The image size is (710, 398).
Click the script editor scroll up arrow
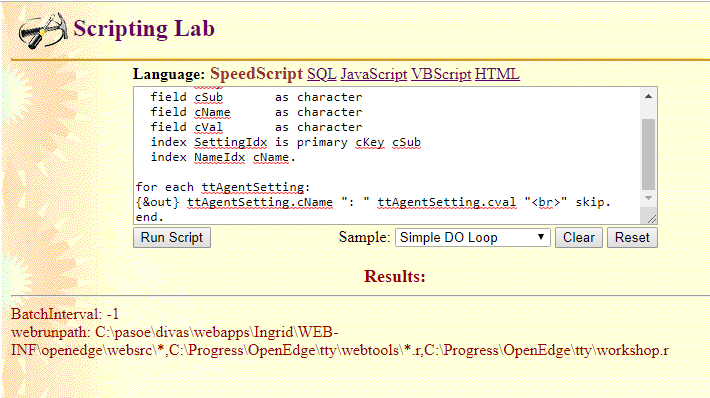[x=648, y=96]
